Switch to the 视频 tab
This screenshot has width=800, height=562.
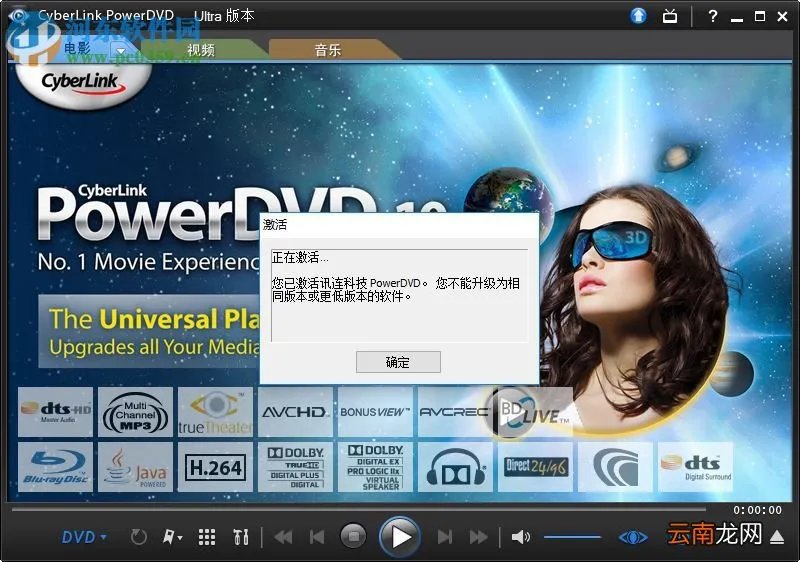pos(201,50)
